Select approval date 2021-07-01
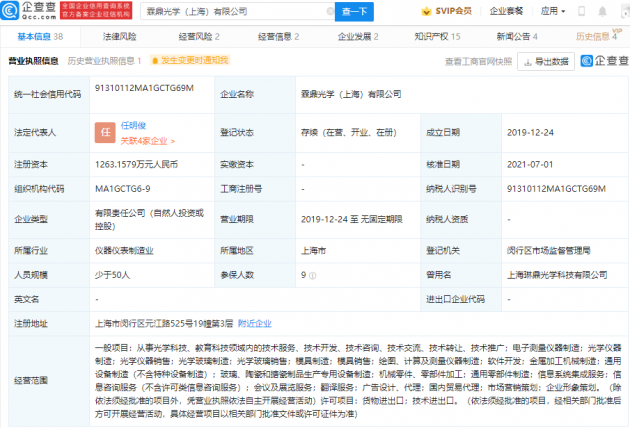This screenshot has height=428, width=630. click(x=530, y=164)
